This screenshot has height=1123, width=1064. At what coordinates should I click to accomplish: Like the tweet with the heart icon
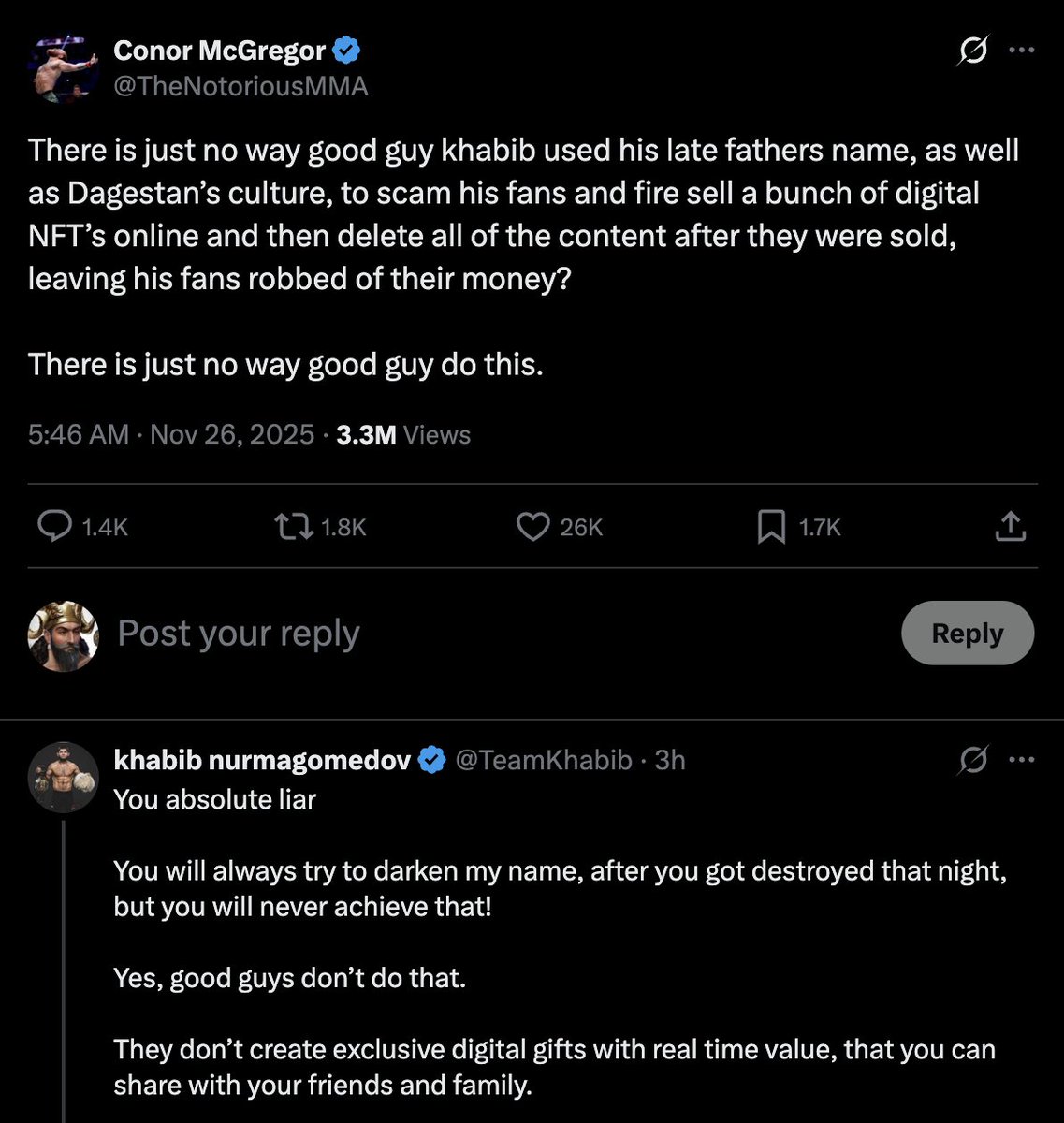click(532, 527)
